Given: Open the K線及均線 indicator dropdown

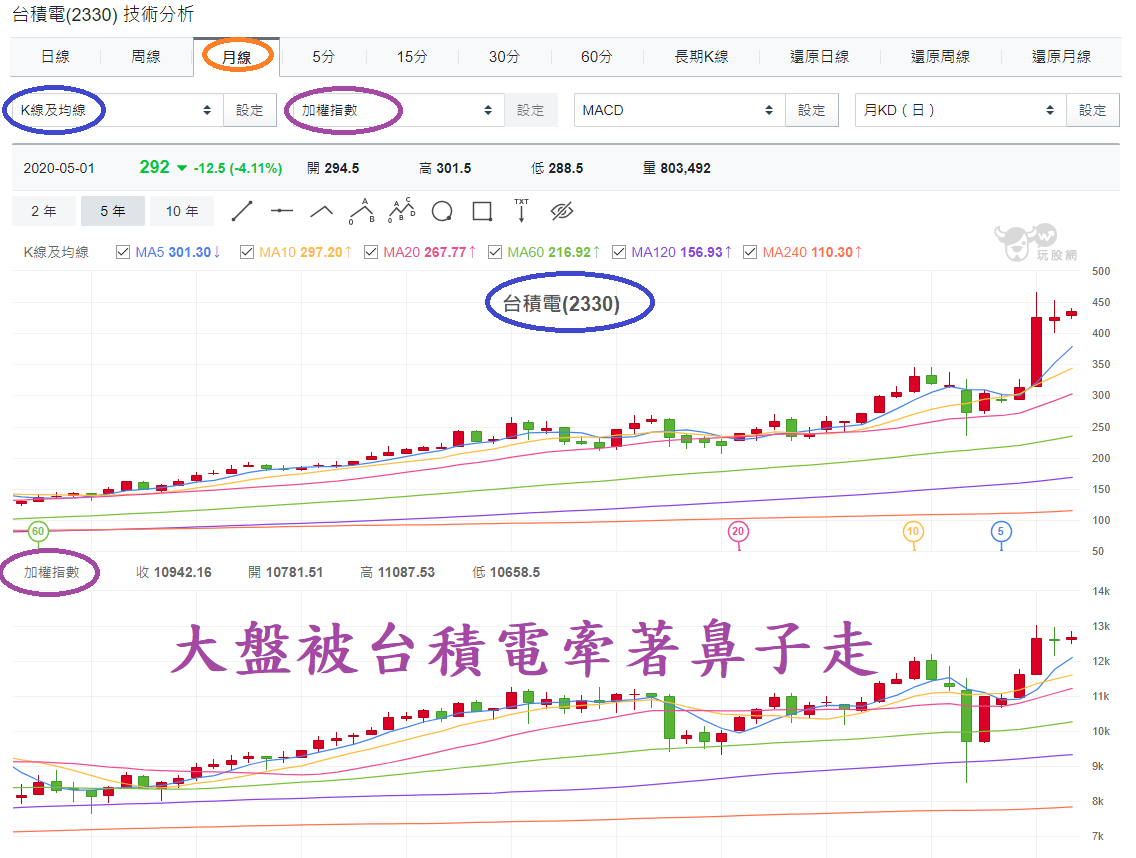Looking at the screenshot, I should tap(116, 110).
